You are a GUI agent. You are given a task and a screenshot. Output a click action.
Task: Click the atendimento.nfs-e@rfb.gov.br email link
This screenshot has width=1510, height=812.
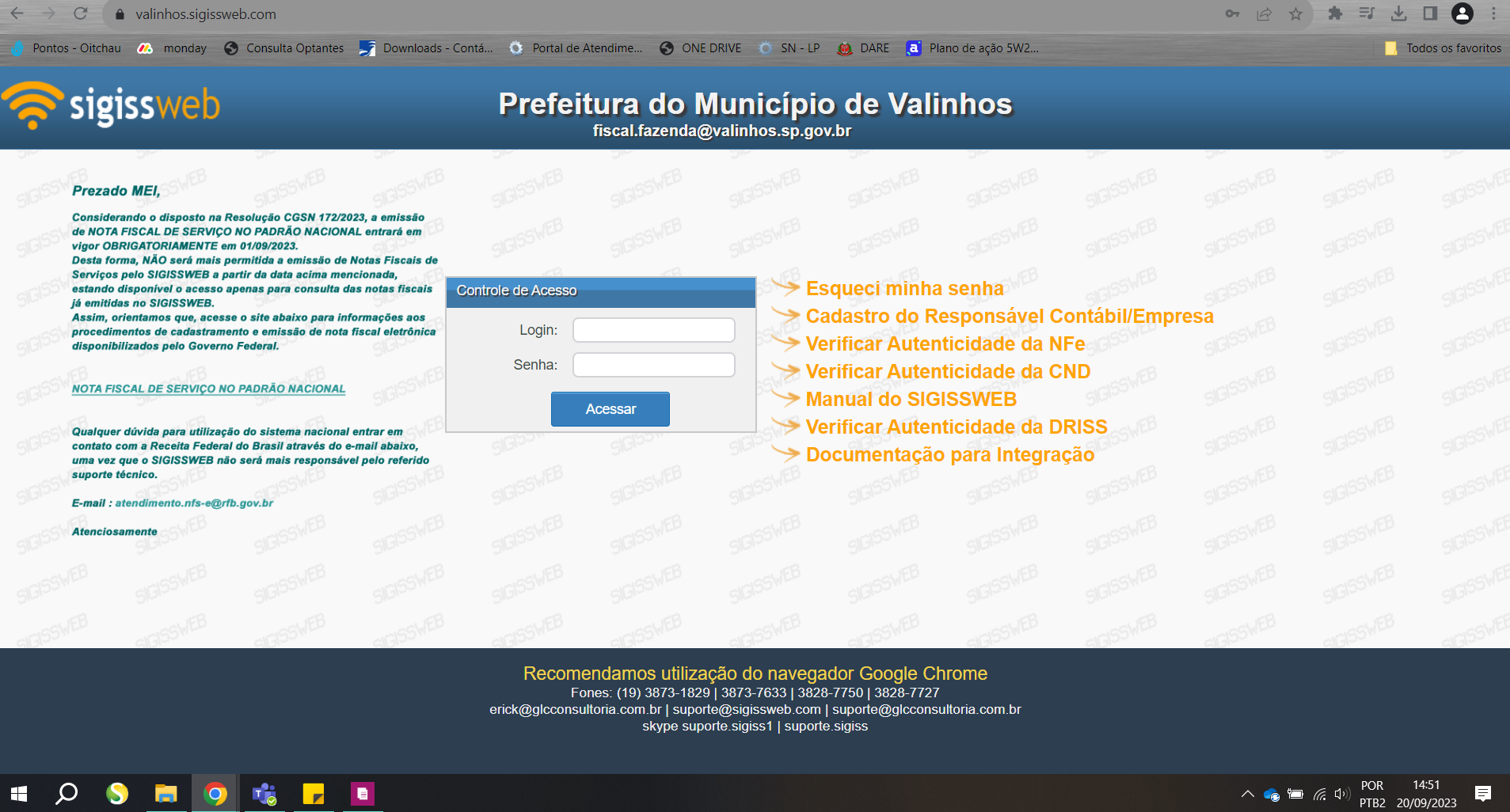[x=194, y=503]
